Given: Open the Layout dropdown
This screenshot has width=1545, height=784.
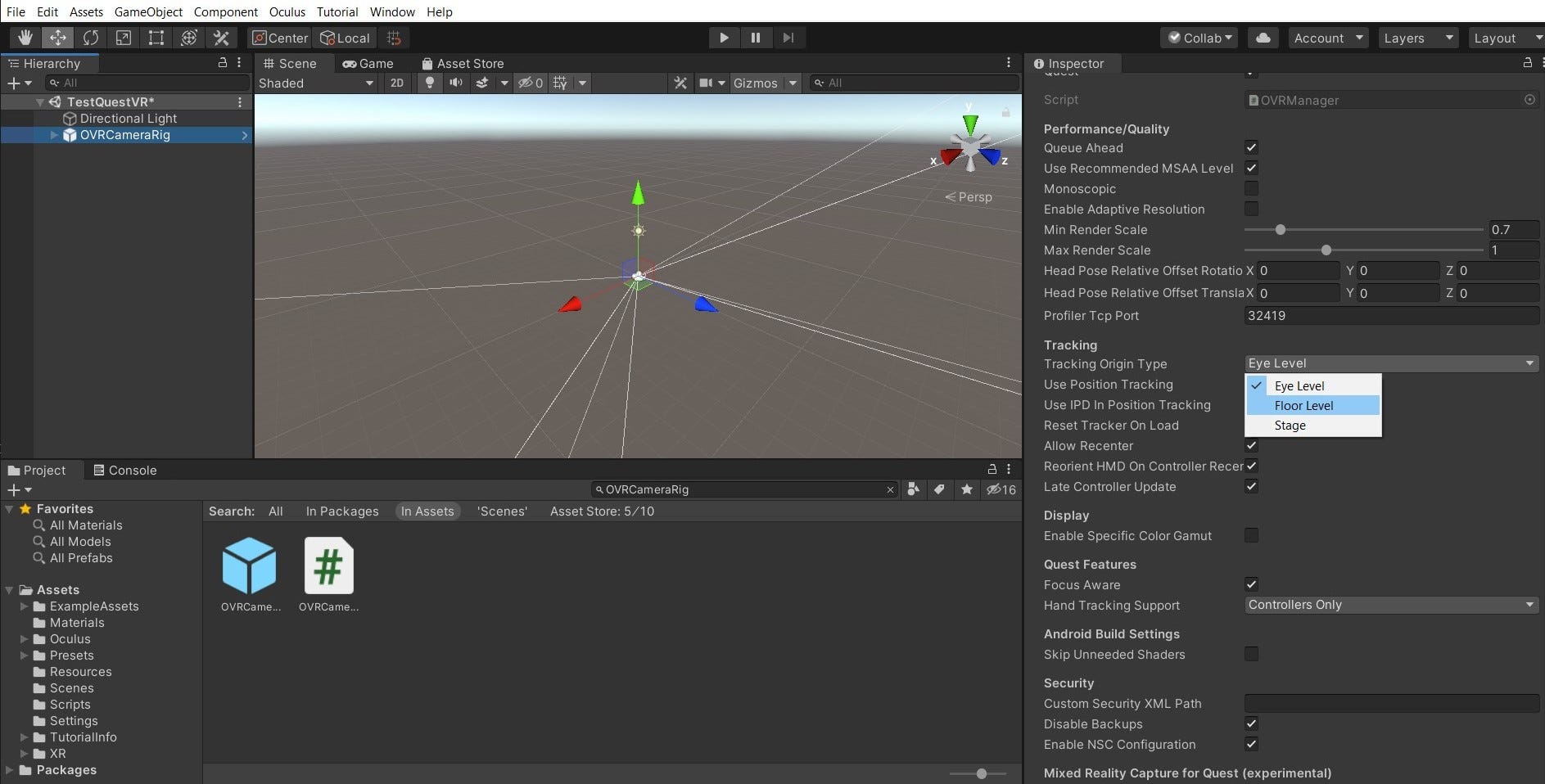Looking at the screenshot, I should (1506, 38).
